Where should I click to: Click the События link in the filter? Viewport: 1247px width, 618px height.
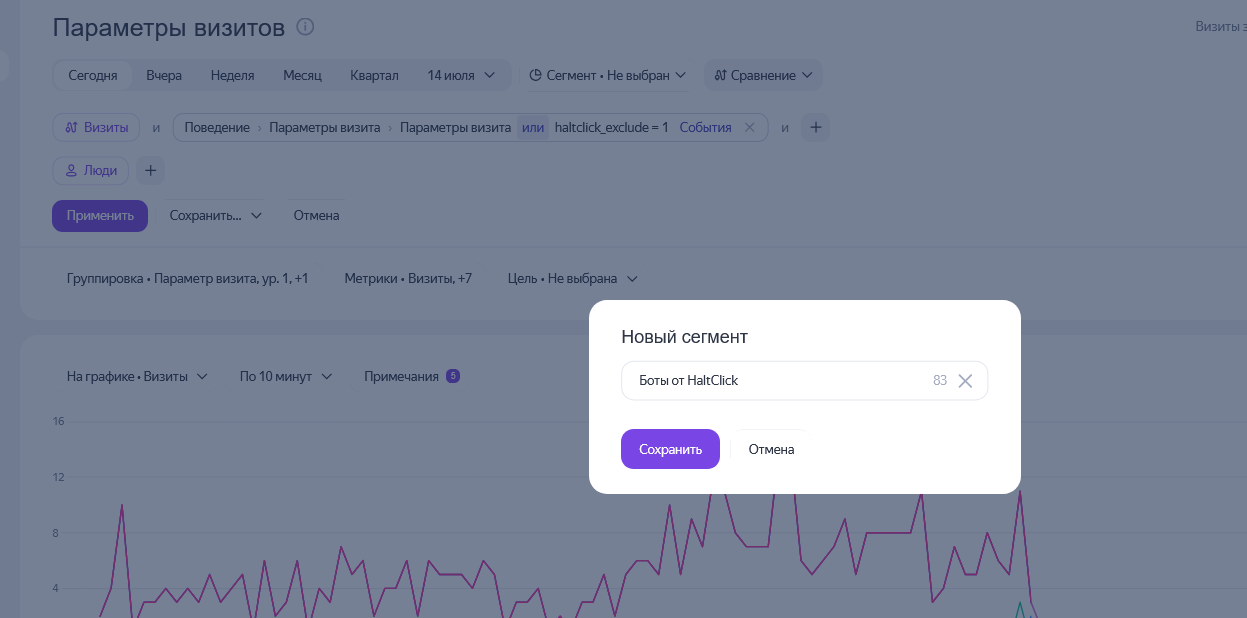coord(705,127)
